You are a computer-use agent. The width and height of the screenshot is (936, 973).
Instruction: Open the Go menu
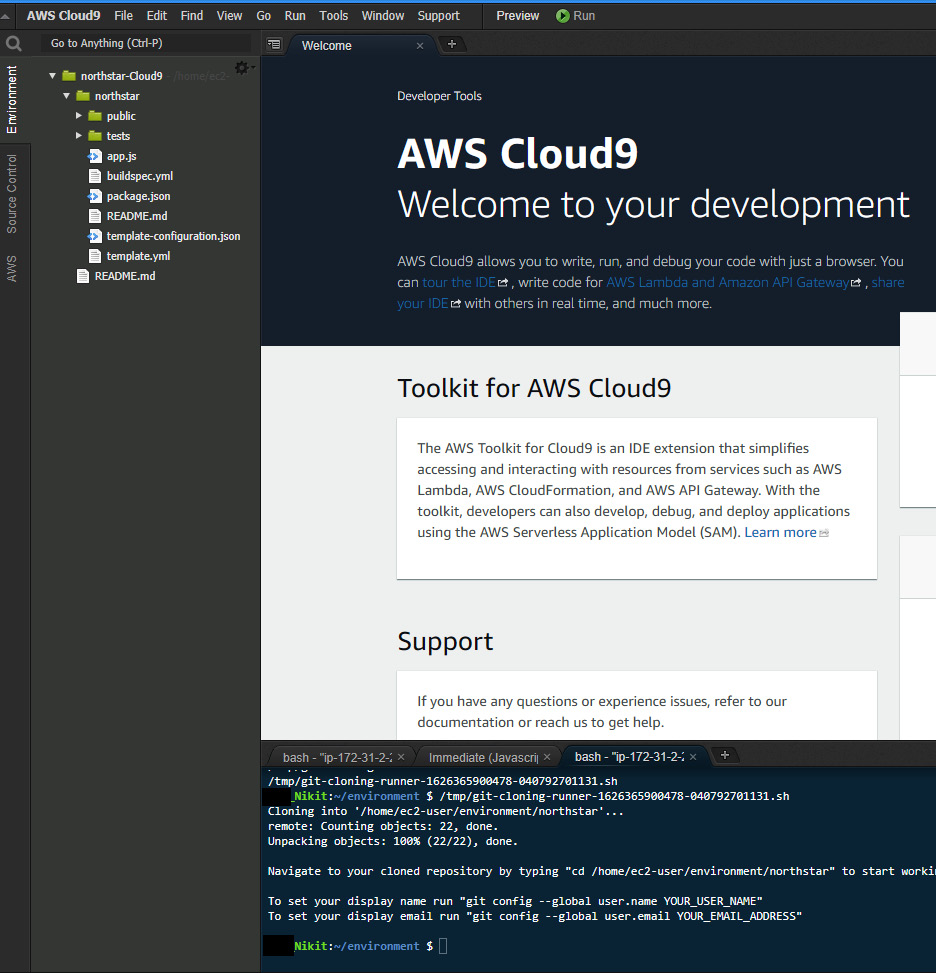263,16
